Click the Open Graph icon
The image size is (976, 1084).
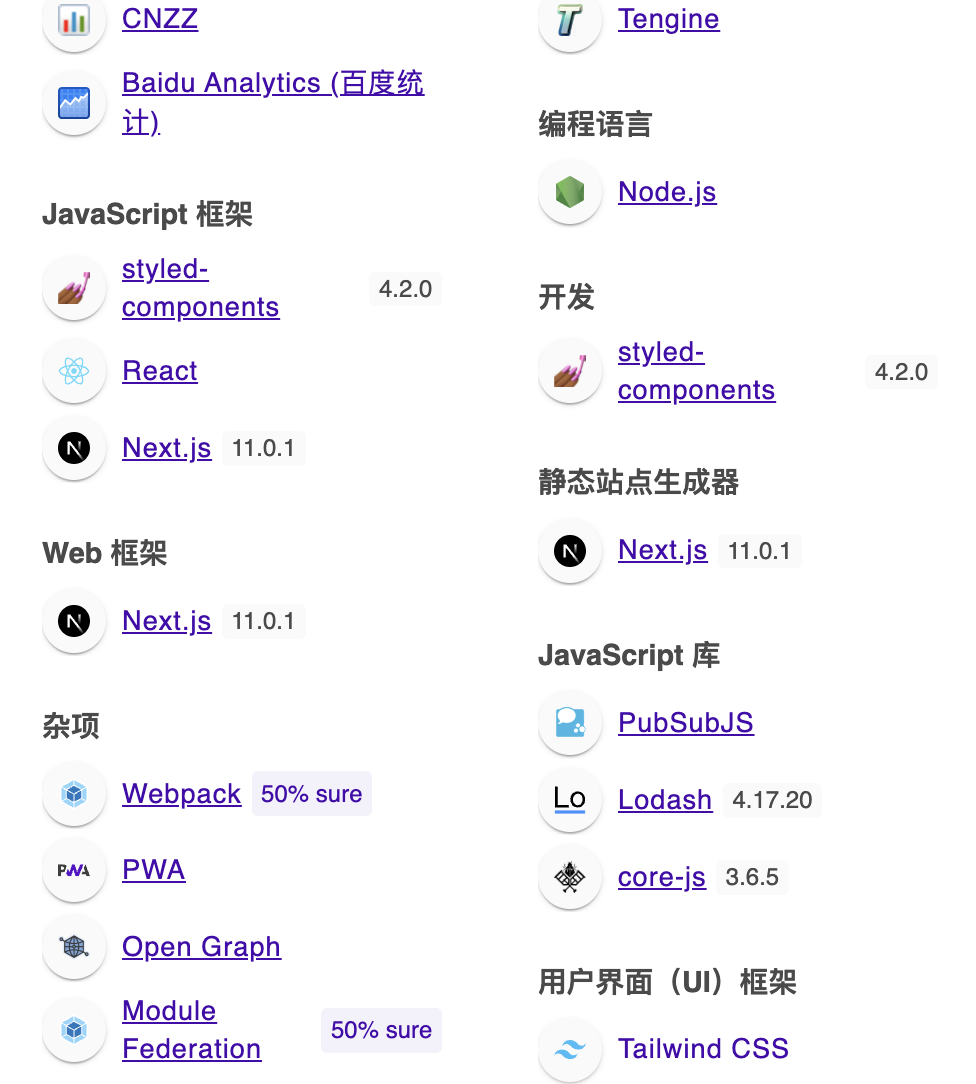tap(74, 947)
